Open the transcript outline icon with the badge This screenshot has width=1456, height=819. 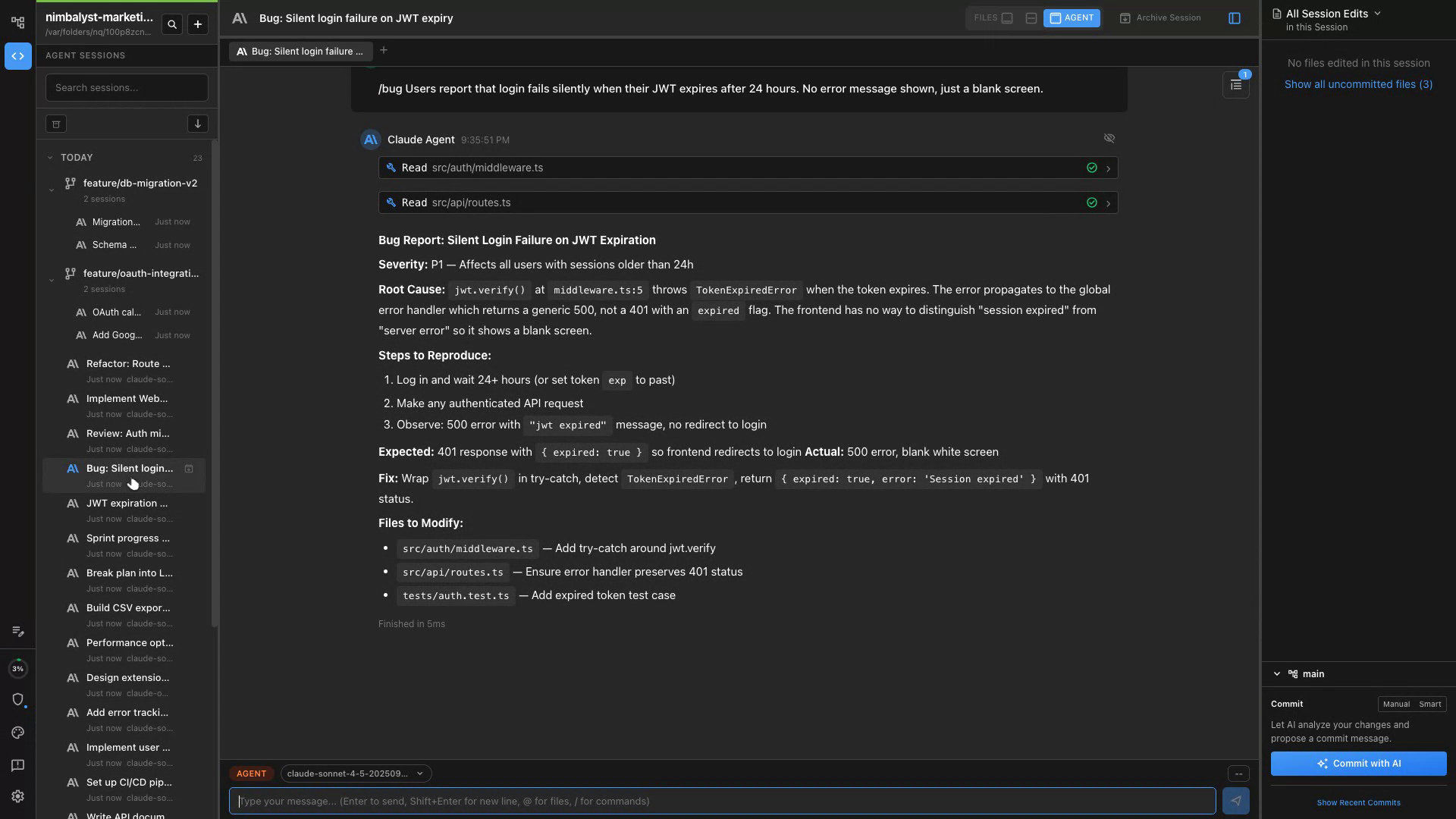click(x=1235, y=86)
